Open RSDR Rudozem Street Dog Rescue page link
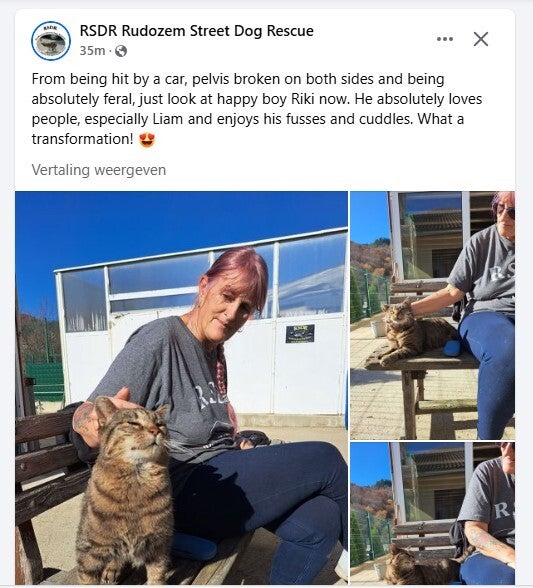533x588 pixels. [197, 31]
